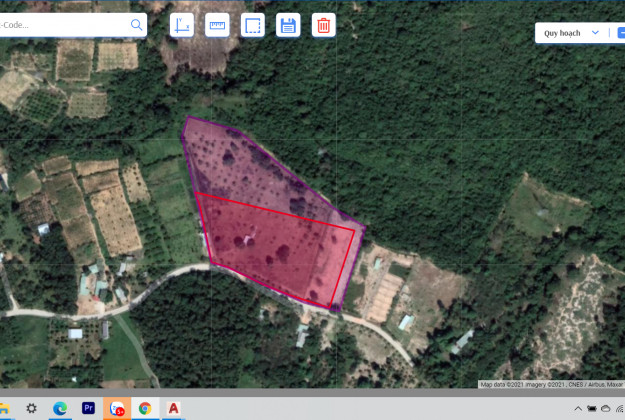Open Microsoft Edge from the taskbar

click(x=60, y=408)
